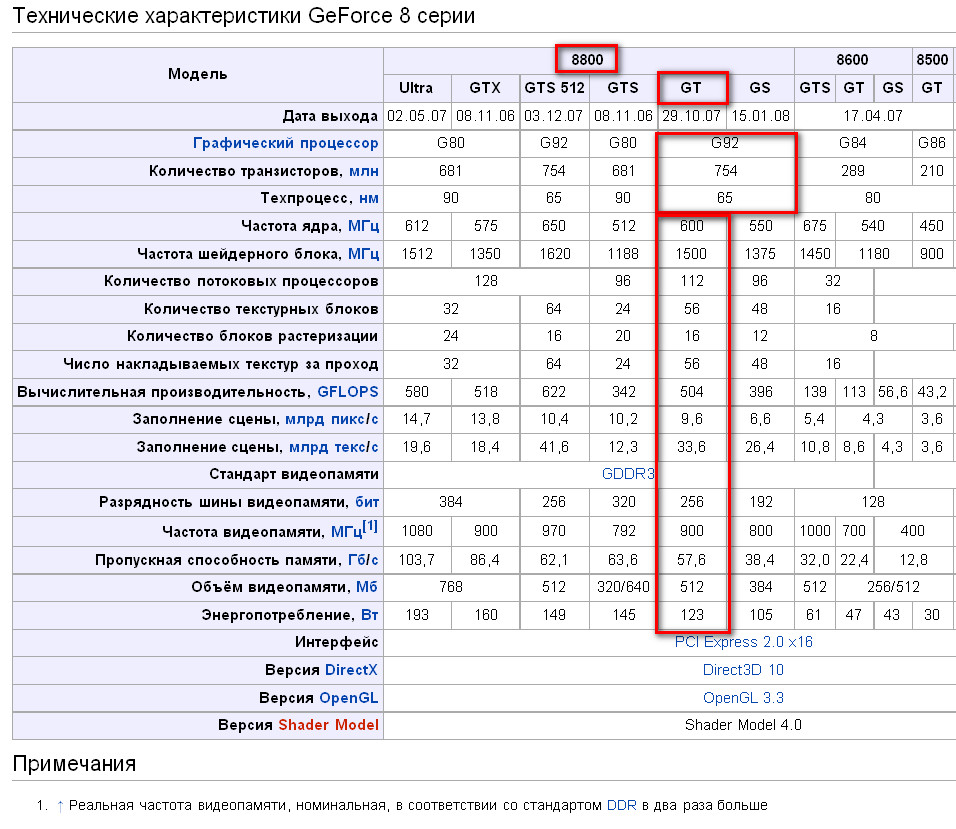Click the Вт link in Энергопотребление row
Screen dimensions: 956x829
coord(369,615)
